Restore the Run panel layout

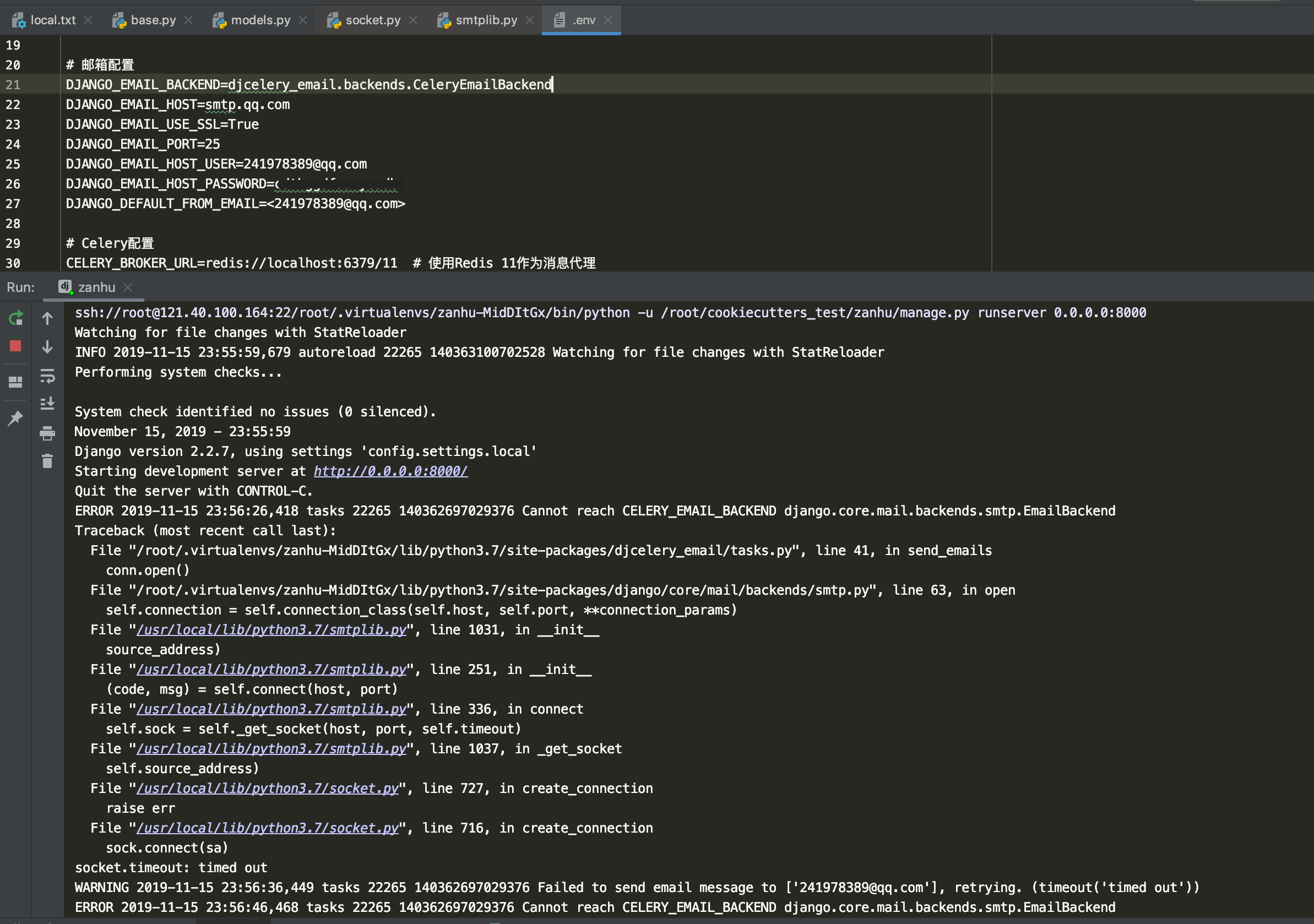pos(15,382)
